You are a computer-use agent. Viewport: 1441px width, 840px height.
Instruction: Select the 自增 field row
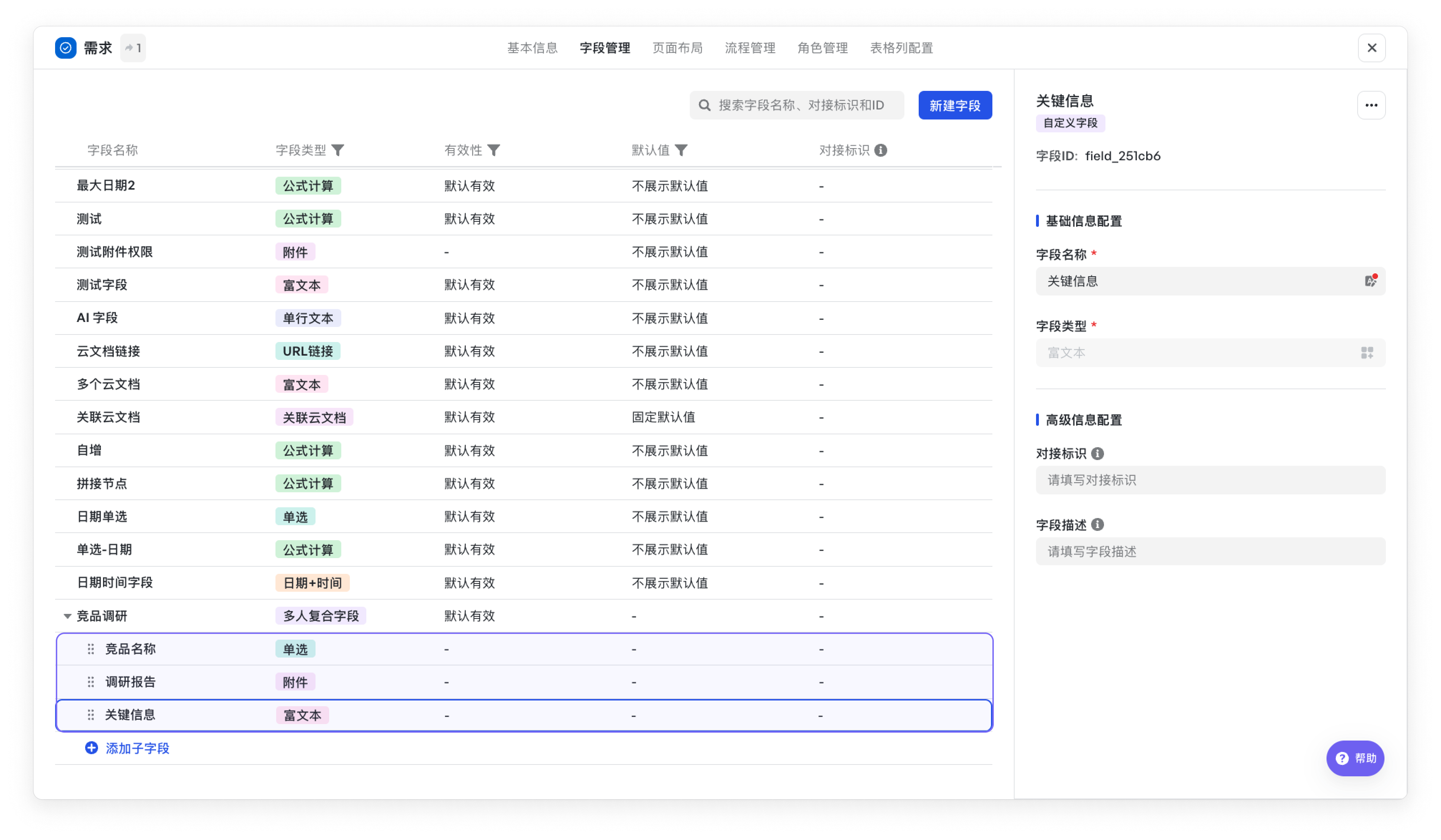(523, 451)
